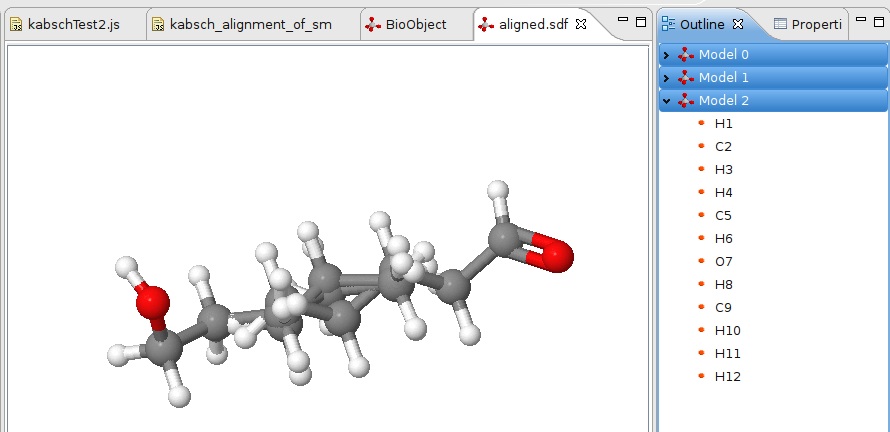890x432 pixels.
Task: Click the Properties view table icon
Action: [x=780, y=24]
